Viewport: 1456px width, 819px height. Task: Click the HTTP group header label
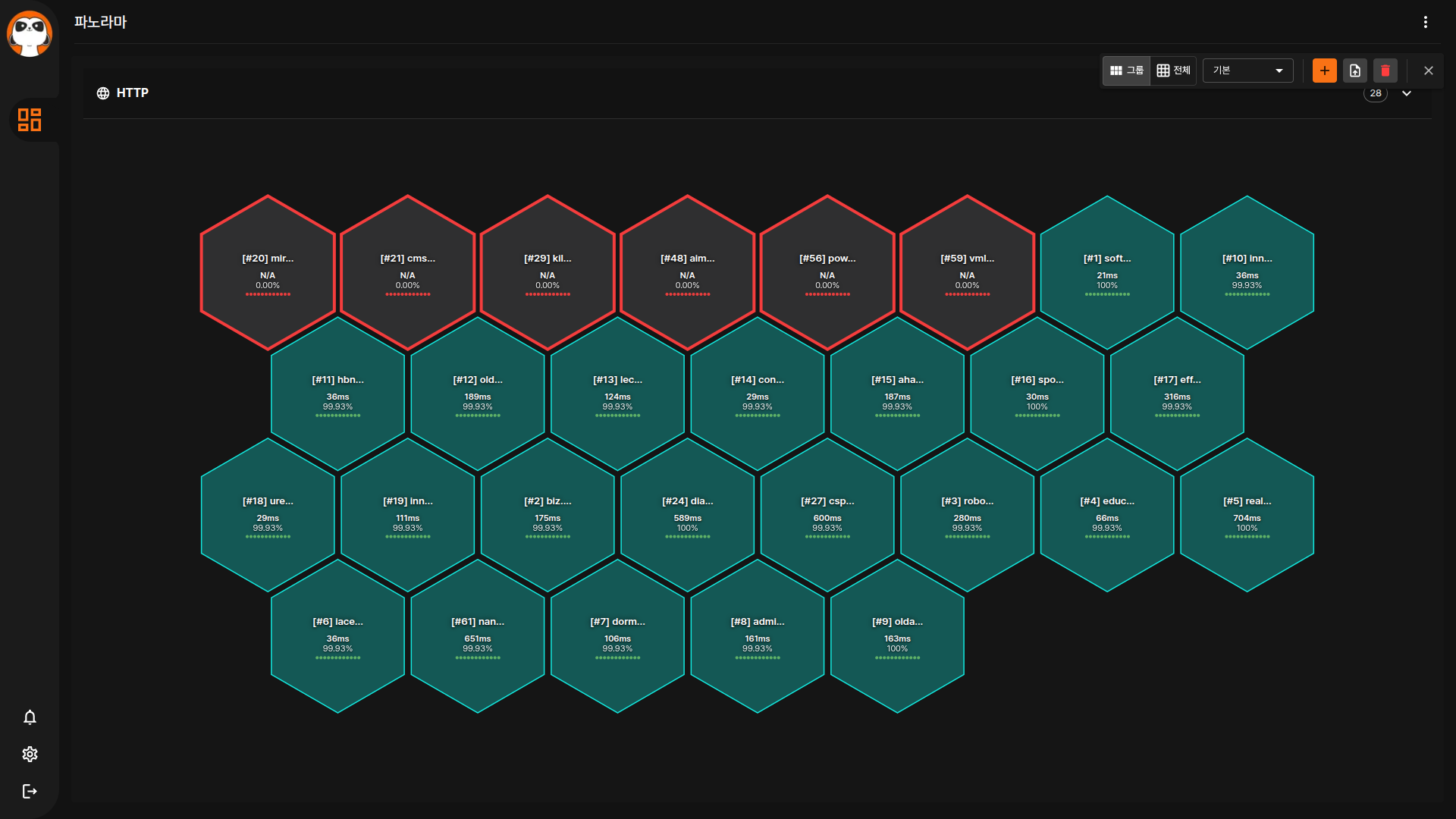(132, 93)
